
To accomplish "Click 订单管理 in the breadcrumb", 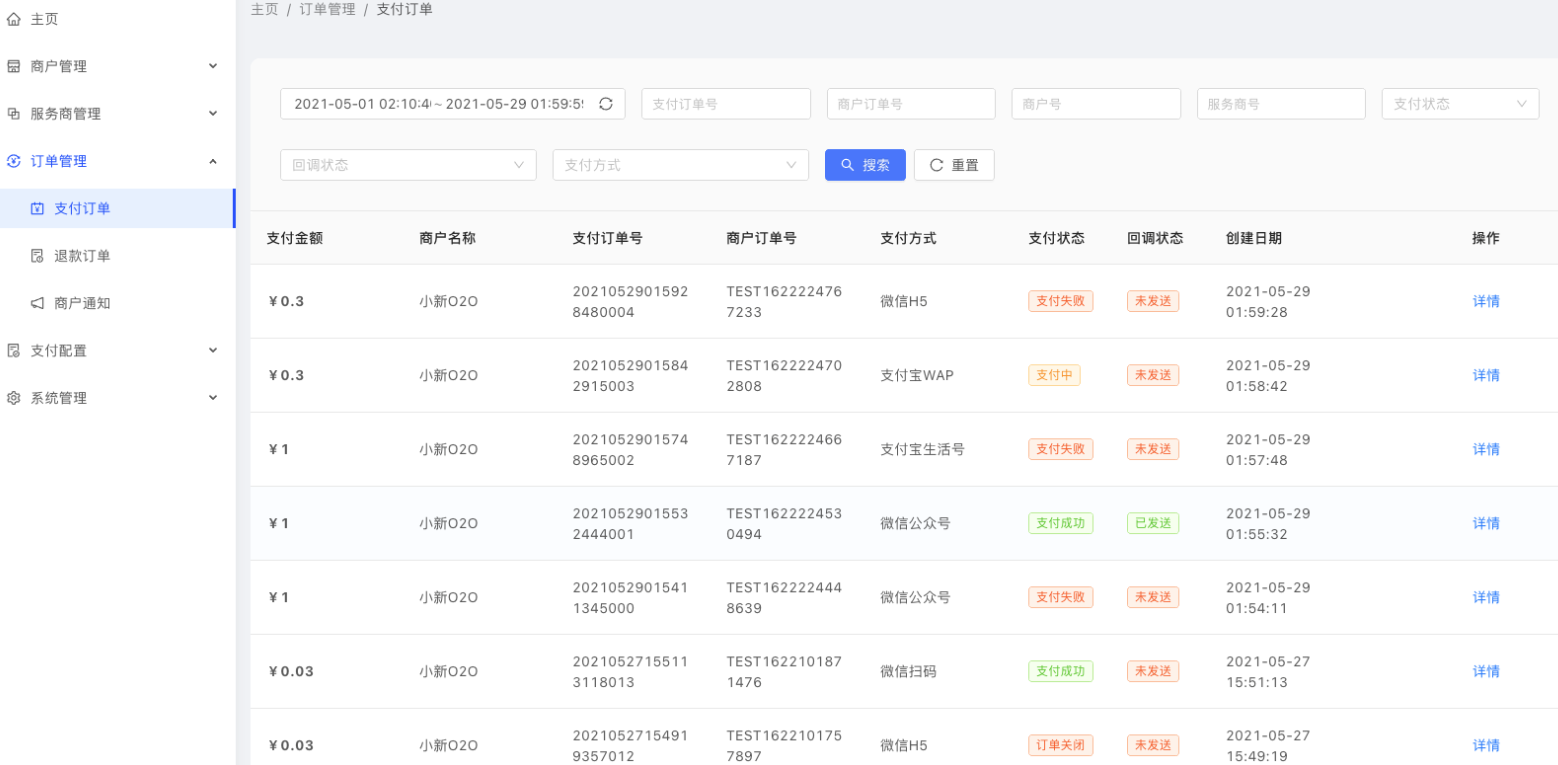I will click(x=327, y=9).
